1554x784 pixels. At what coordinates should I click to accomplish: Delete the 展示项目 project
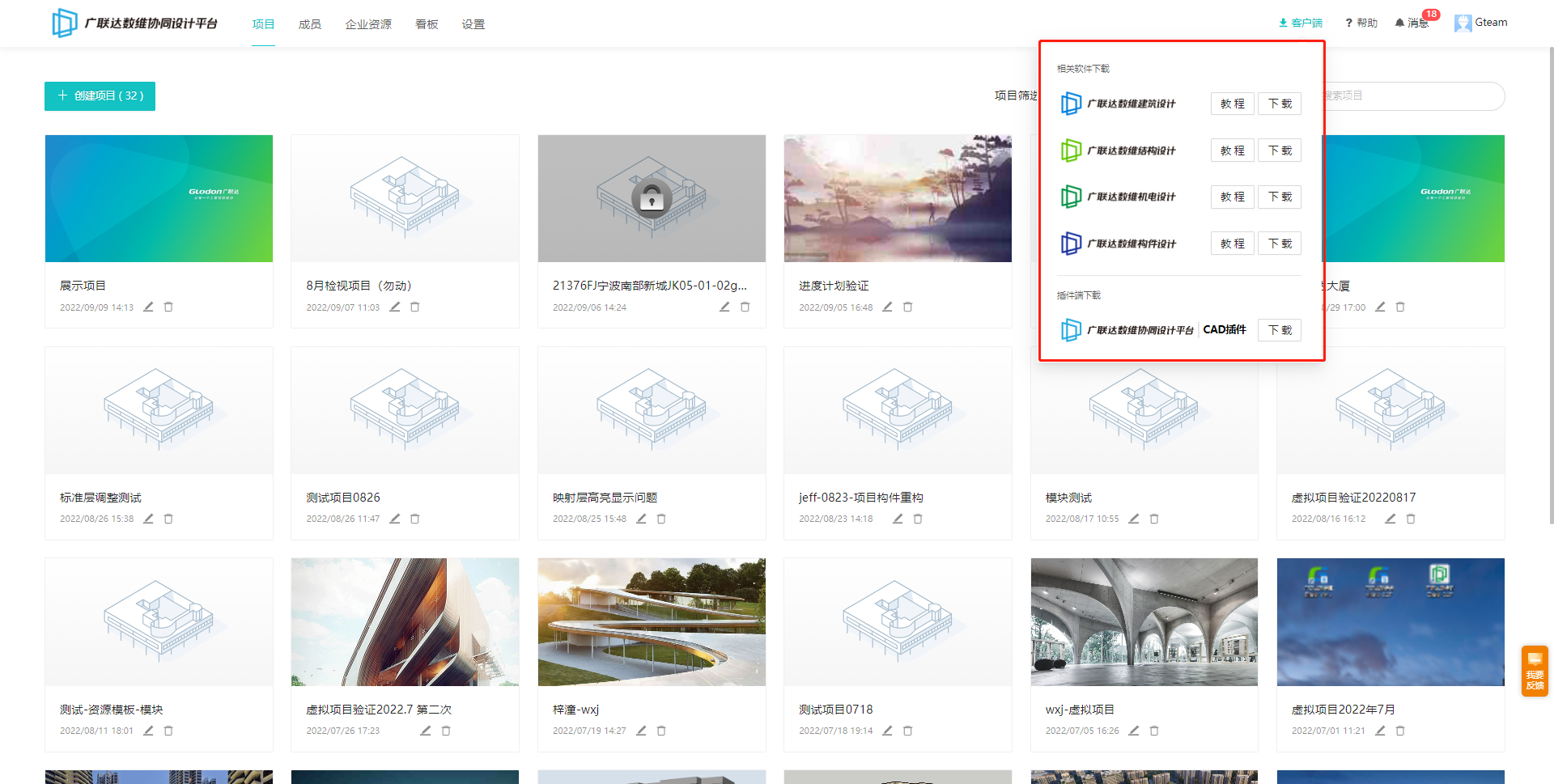(168, 307)
